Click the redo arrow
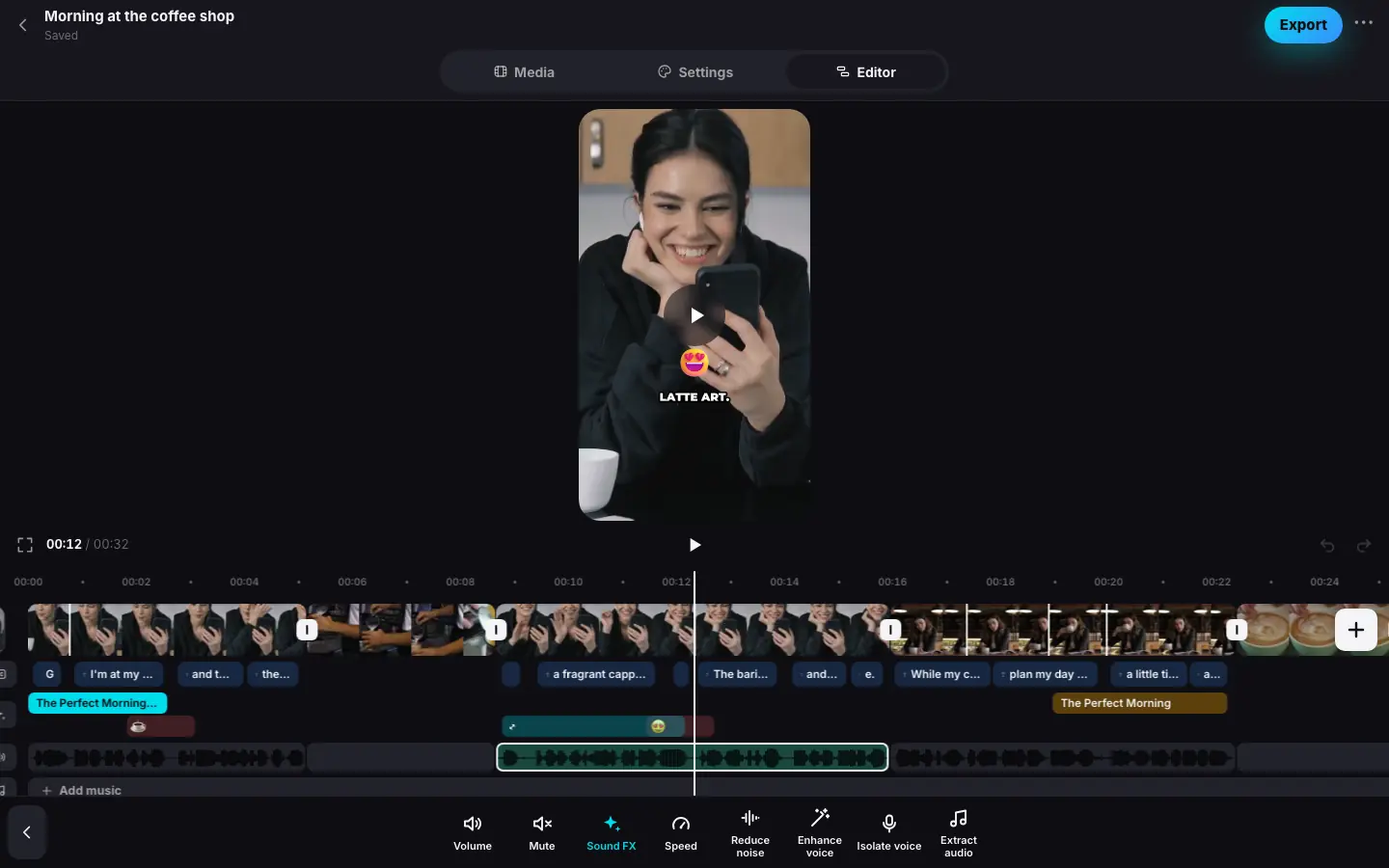This screenshot has height=868, width=1389. tap(1364, 546)
